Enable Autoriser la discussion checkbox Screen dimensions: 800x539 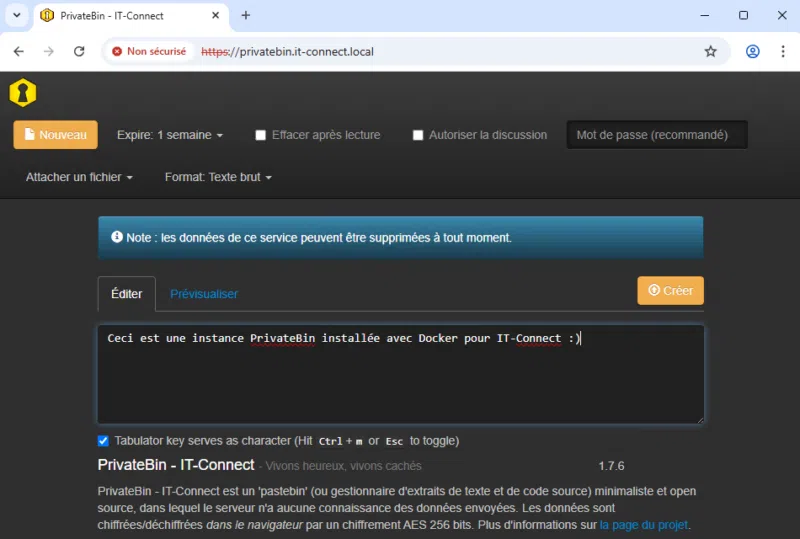418,135
